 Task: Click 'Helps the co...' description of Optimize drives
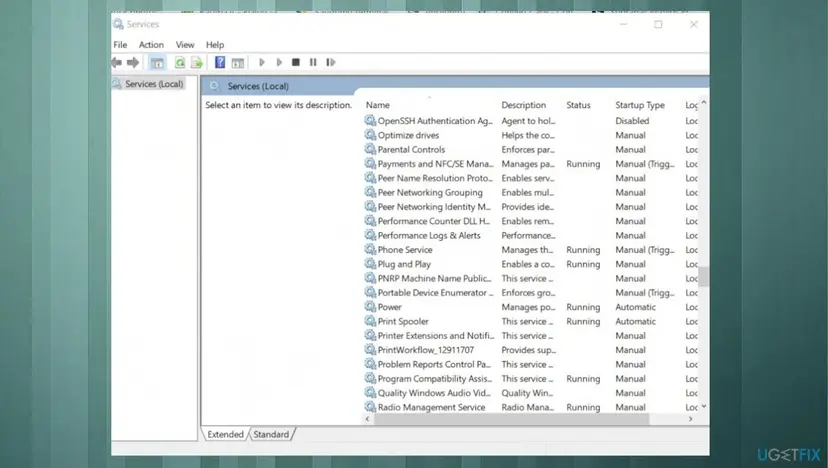point(528,135)
